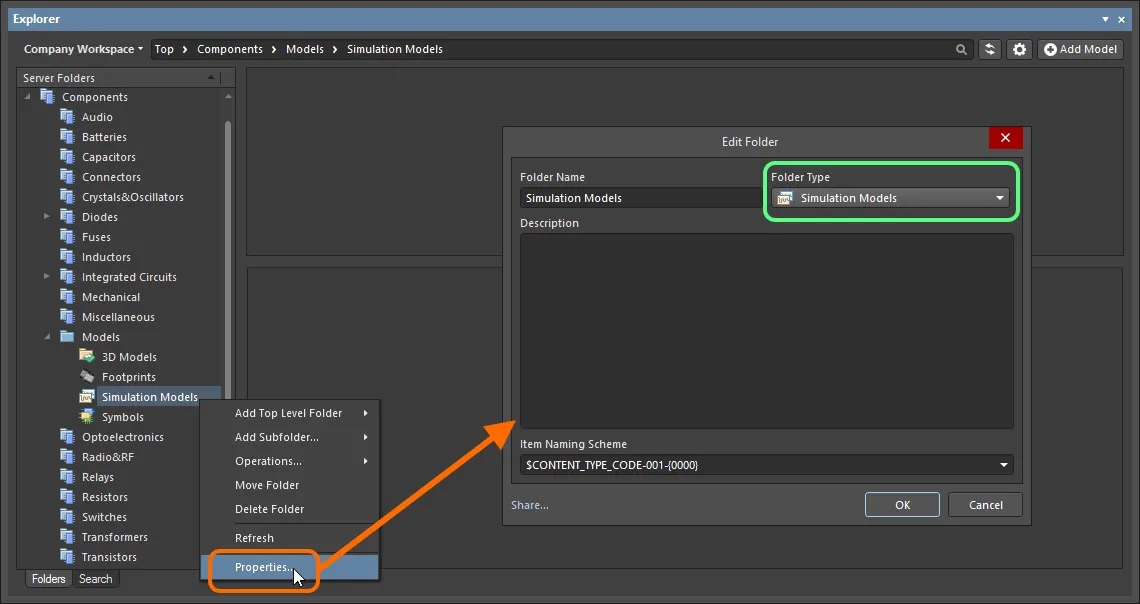The width and height of the screenshot is (1140, 604).
Task: Click the Fuses folder icon
Action: [68, 236]
